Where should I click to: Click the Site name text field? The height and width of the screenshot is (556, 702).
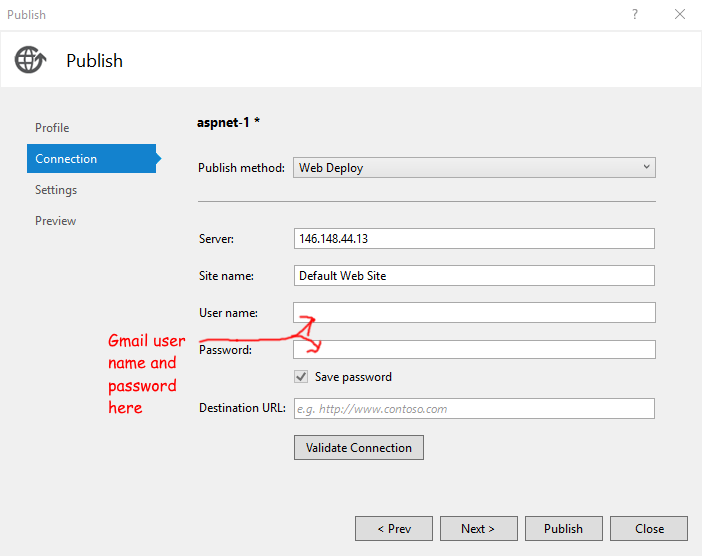coord(474,276)
